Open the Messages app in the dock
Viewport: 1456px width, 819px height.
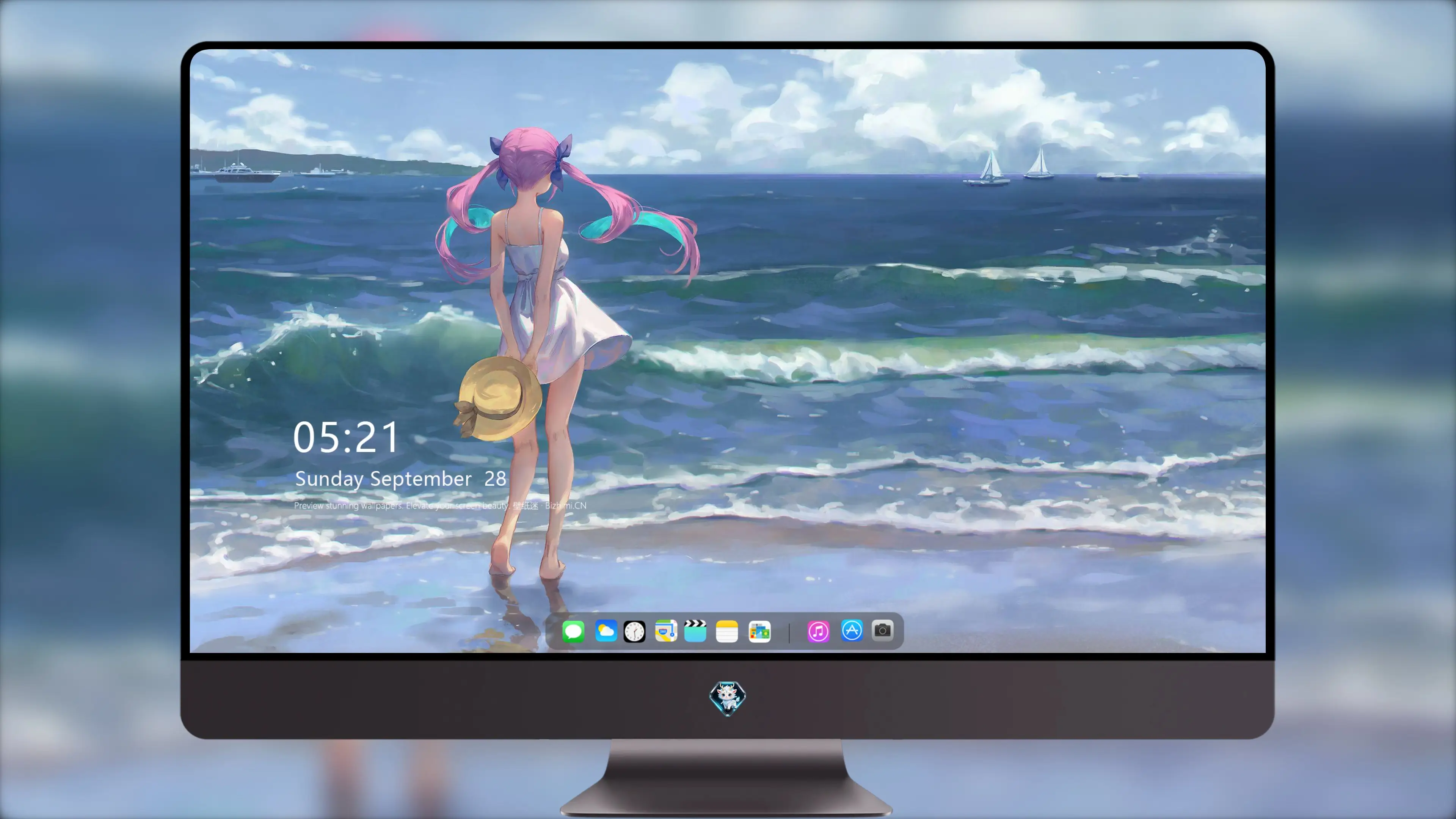[573, 631]
